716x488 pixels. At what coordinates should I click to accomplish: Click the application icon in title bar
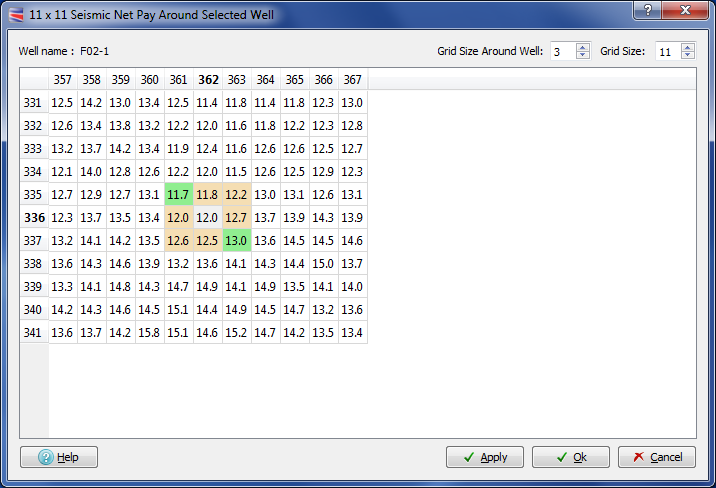tap(14, 15)
